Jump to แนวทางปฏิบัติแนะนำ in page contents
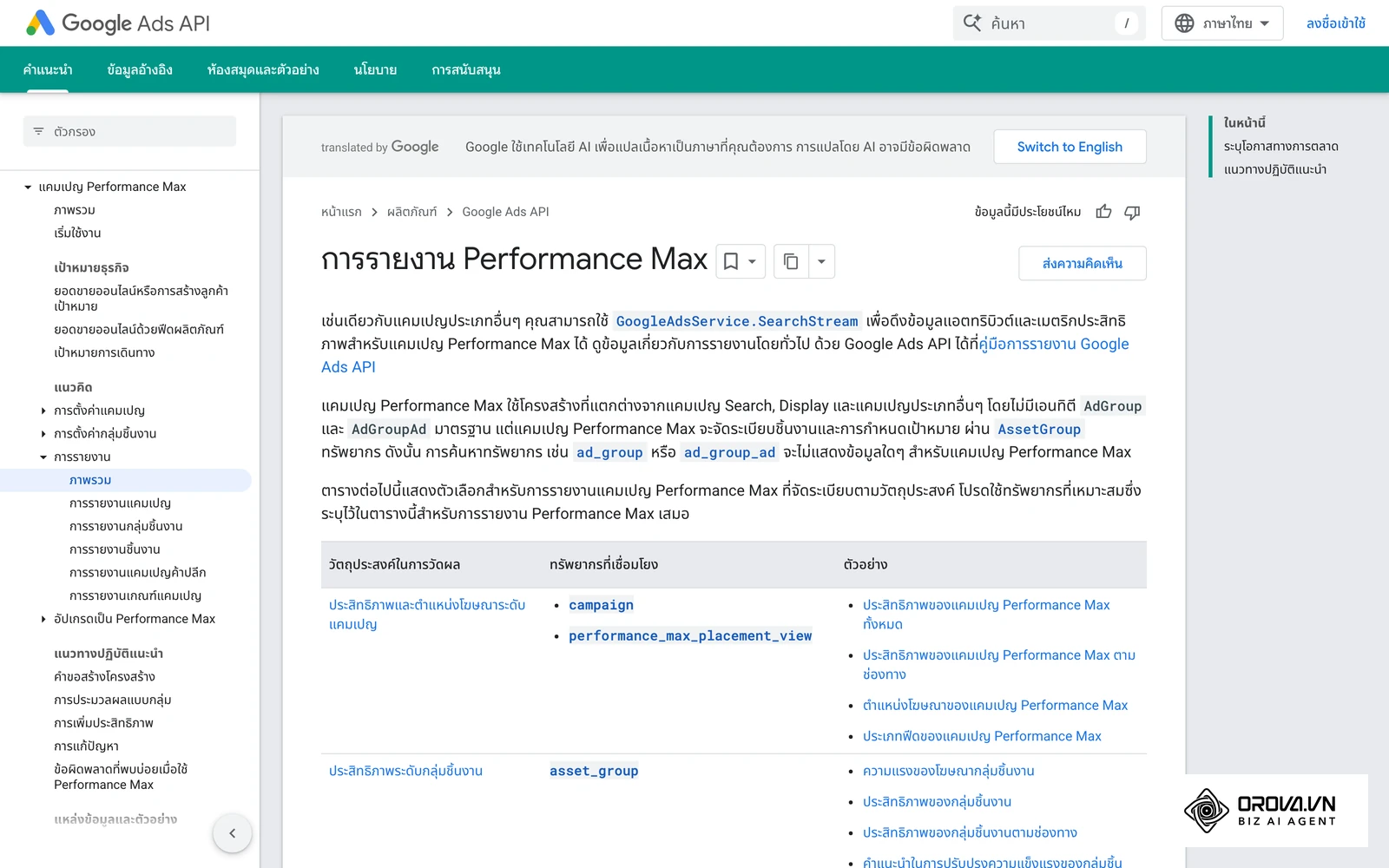Screen dimensions: 1389x868 coord(1275,169)
